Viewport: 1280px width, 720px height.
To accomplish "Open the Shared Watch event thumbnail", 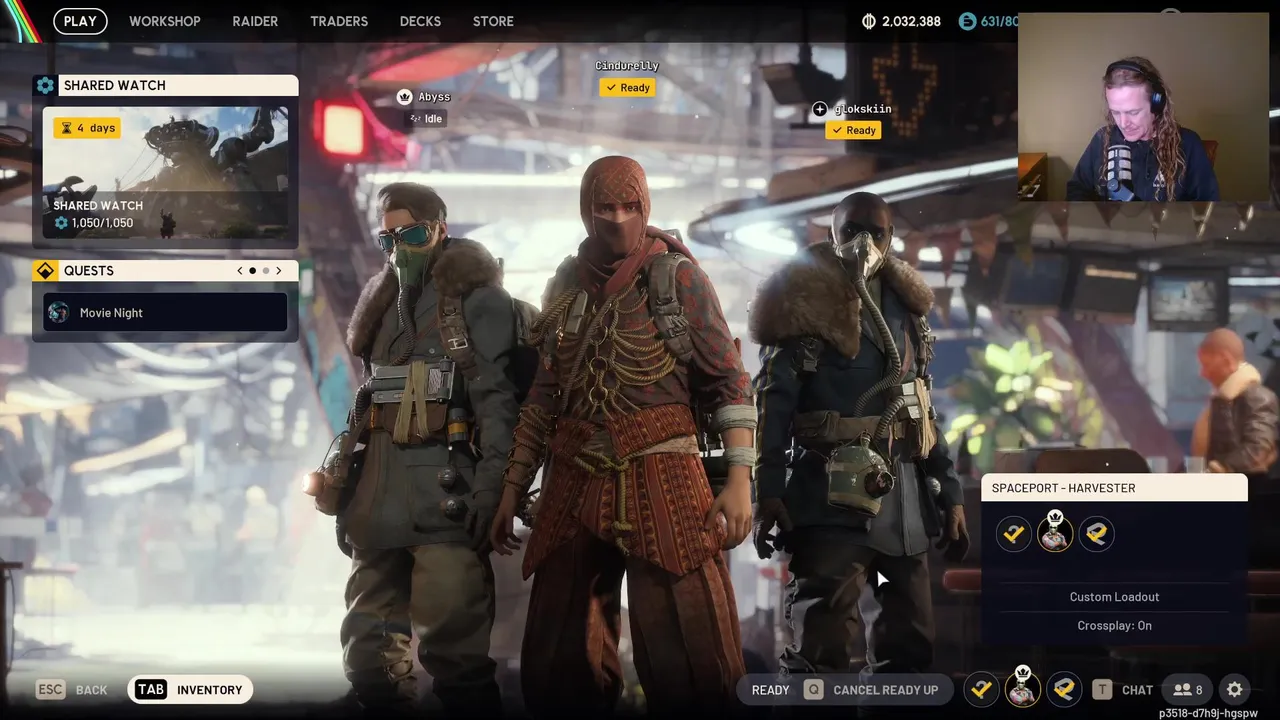I will pyautogui.click(x=165, y=172).
